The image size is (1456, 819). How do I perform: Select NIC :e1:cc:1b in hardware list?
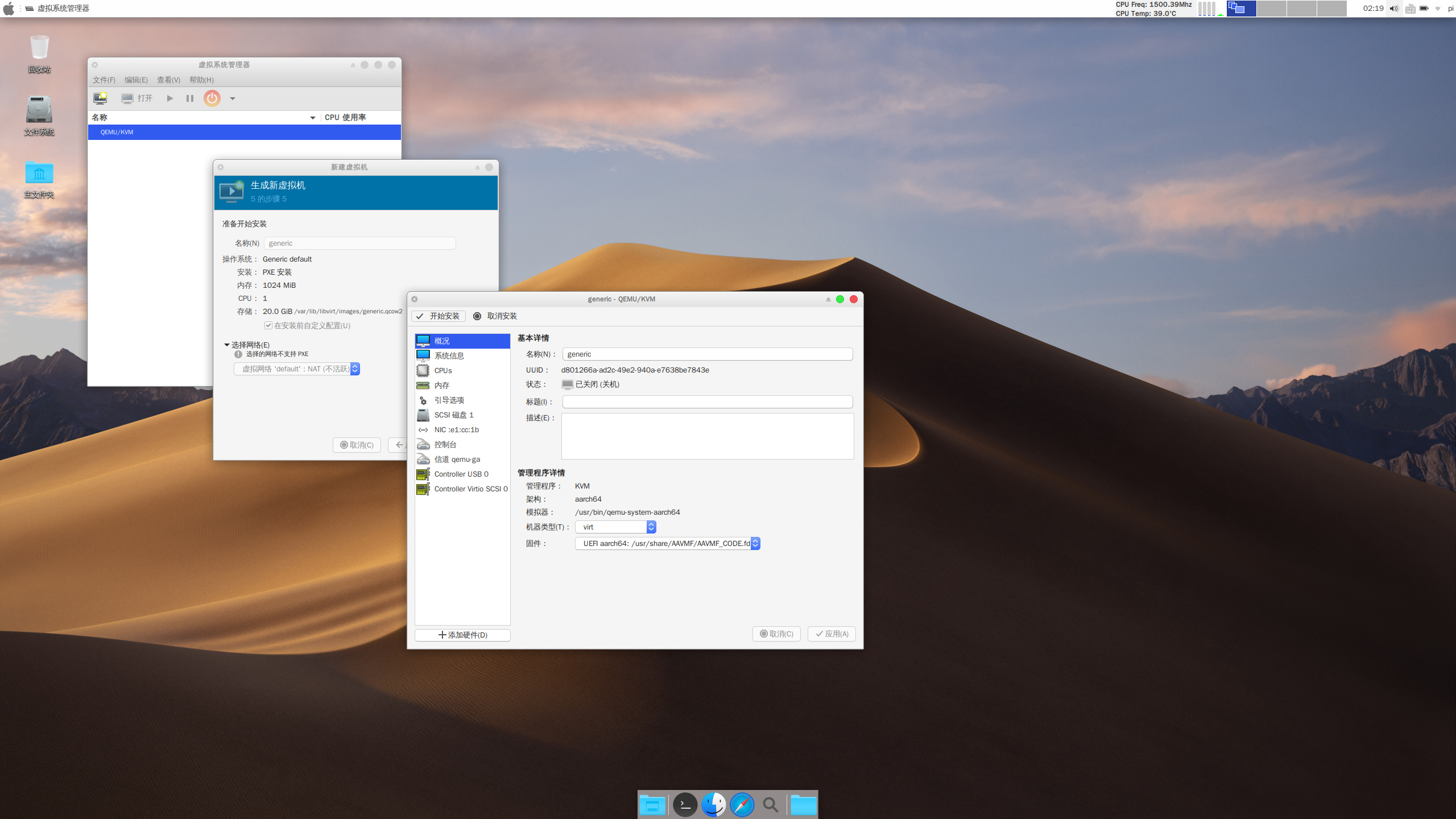pos(462,430)
